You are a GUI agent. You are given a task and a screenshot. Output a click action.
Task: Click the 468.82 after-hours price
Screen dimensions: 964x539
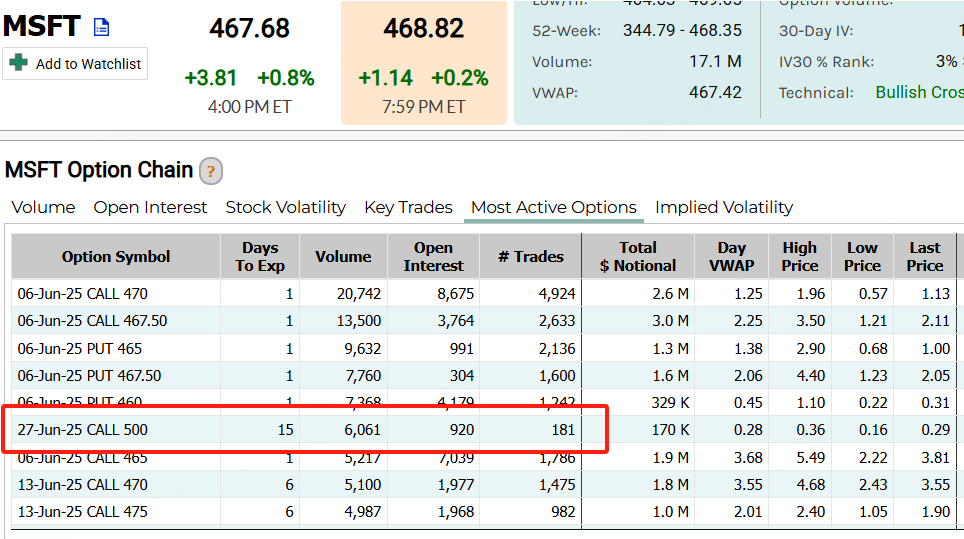tap(424, 28)
